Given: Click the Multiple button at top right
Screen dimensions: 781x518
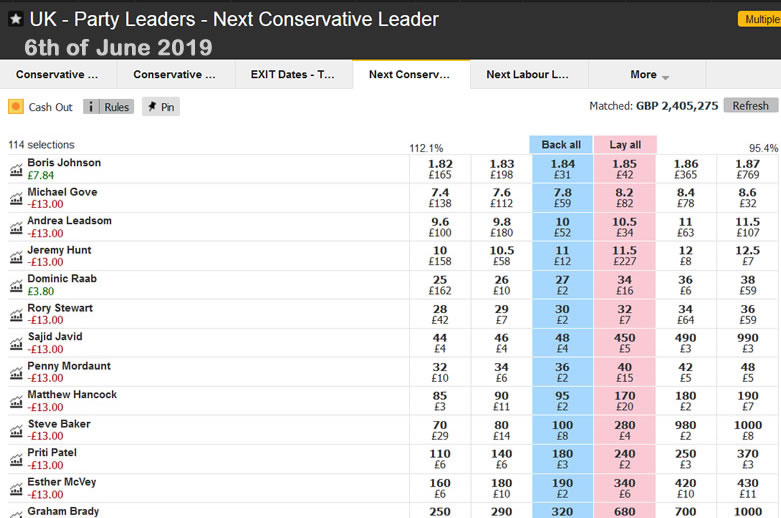Looking at the screenshot, I should [x=759, y=19].
